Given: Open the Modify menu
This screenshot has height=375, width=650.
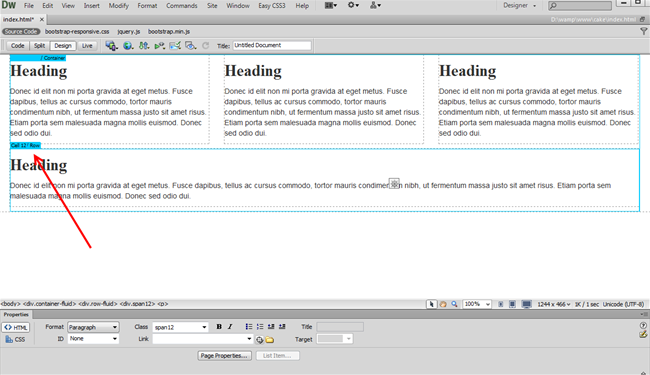Looking at the screenshot, I should click(119, 6).
